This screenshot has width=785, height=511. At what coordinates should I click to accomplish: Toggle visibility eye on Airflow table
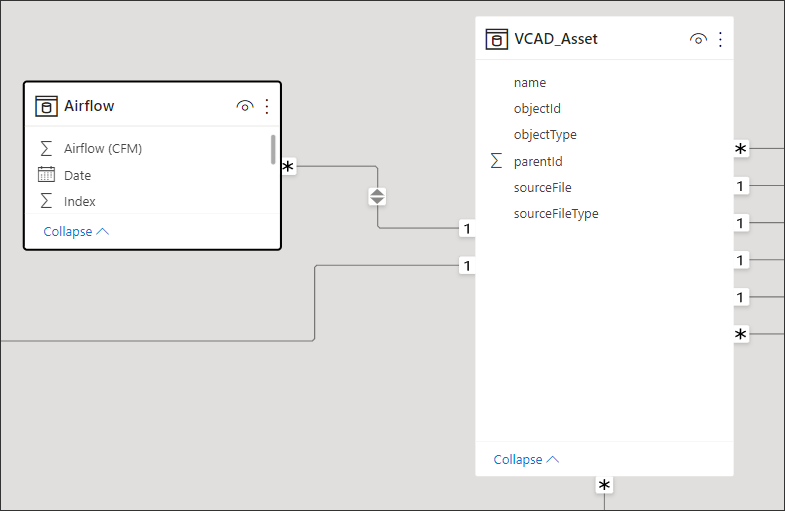coord(245,106)
